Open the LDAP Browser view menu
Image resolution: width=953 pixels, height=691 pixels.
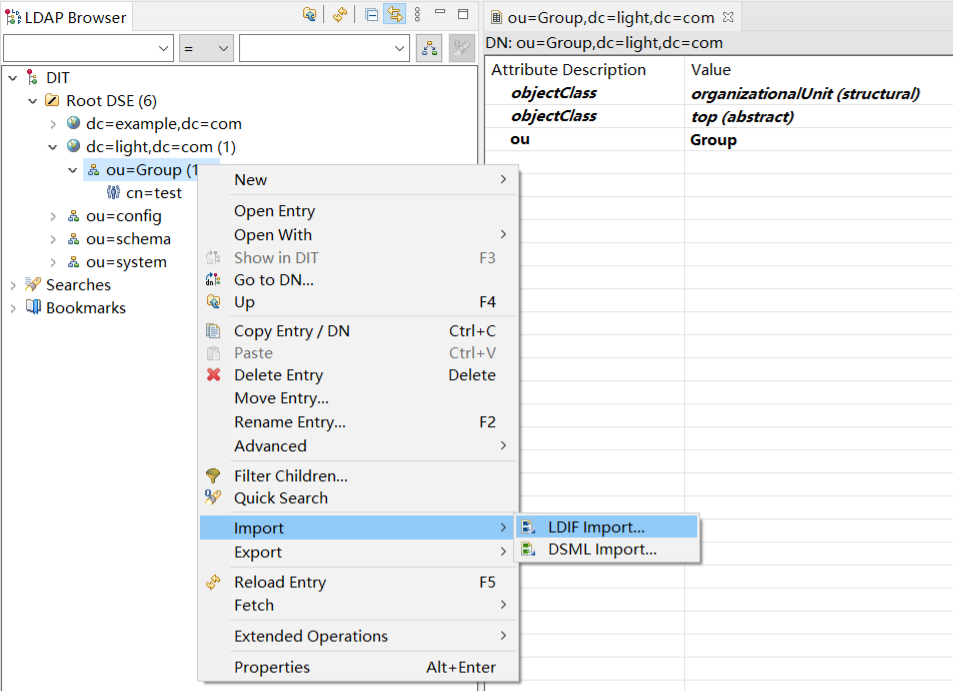click(x=417, y=15)
